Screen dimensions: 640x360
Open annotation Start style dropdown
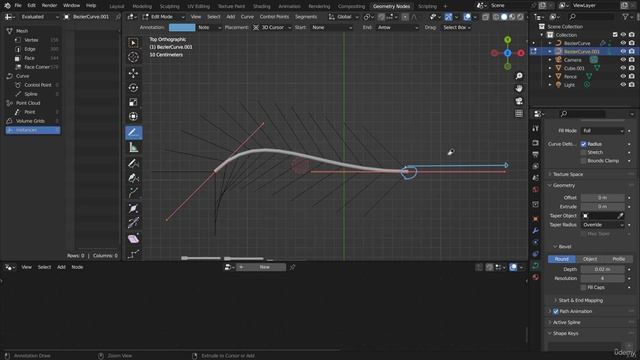click(x=331, y=27)
